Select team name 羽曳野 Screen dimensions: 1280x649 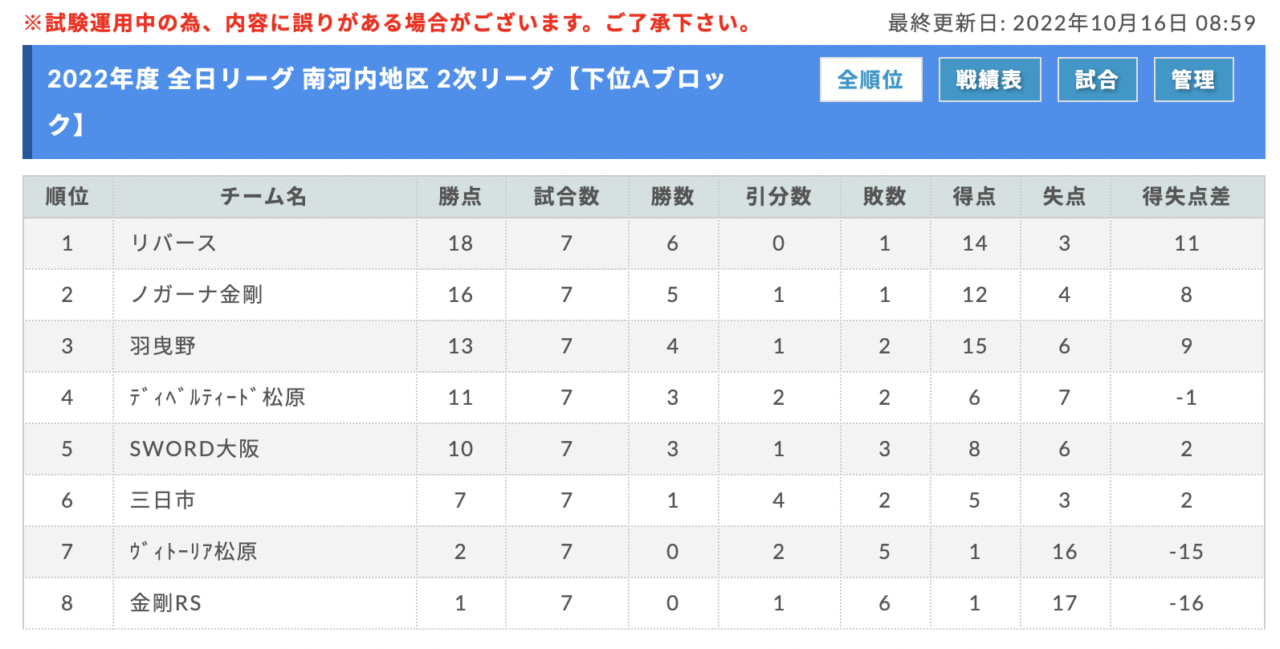tap(163, 347)
